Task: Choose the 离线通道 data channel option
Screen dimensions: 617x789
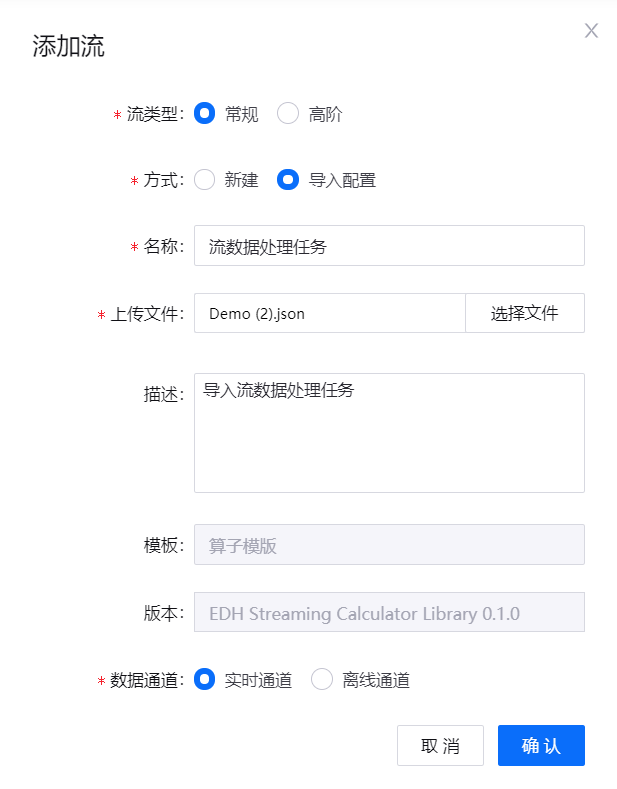Action: [x=322, y=680]
